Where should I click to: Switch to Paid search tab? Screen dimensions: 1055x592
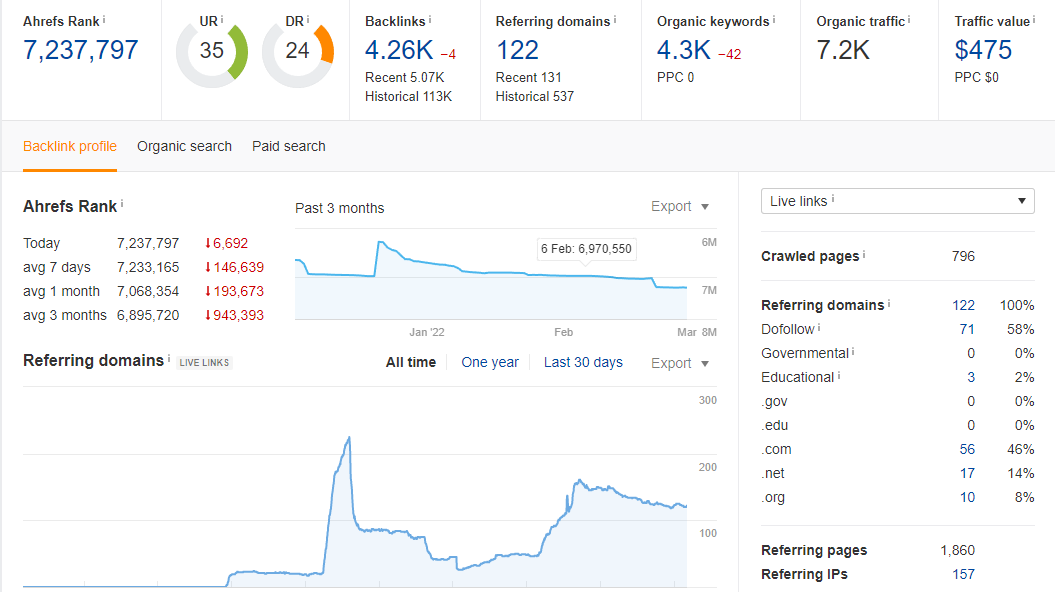pos(289,146)
